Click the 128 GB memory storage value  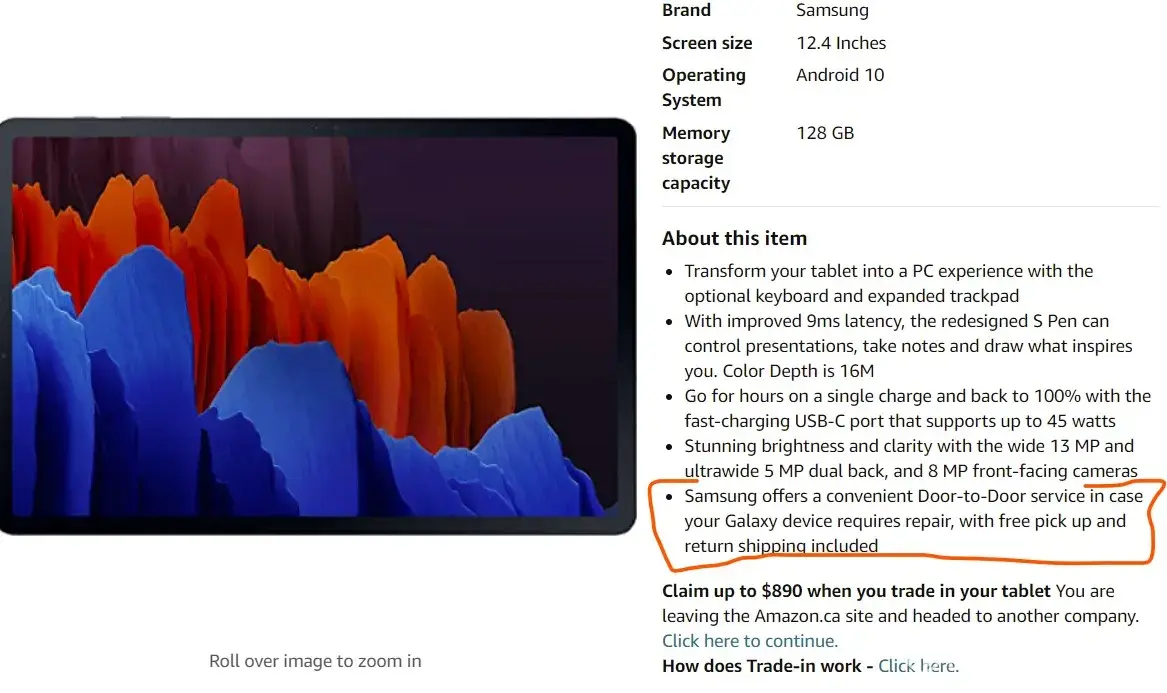pyautogui.click(x=825, y=133)
